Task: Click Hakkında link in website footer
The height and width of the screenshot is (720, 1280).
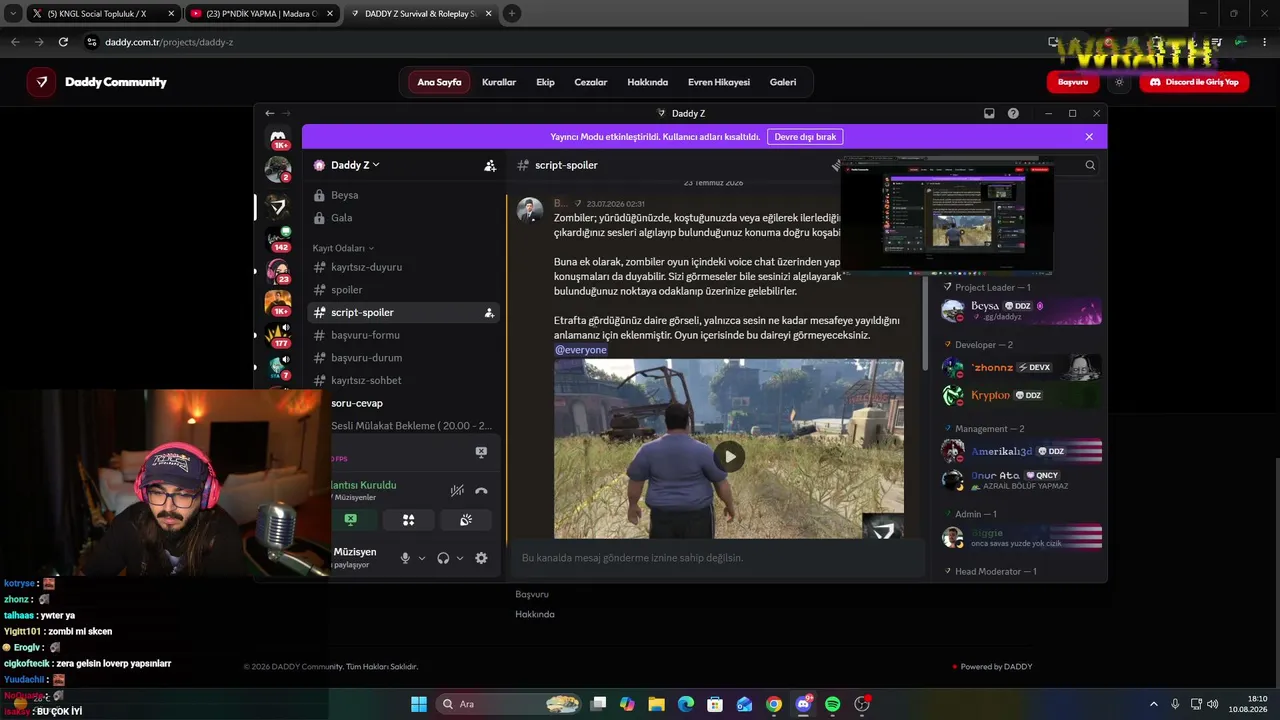Action: 535,614
